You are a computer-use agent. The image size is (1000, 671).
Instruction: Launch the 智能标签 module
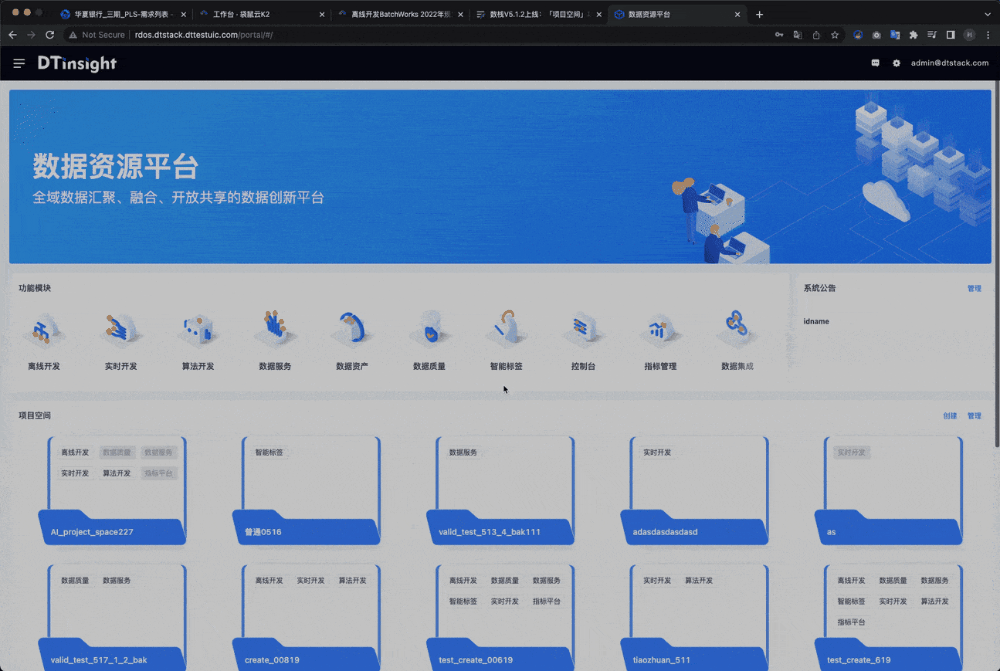506,330
